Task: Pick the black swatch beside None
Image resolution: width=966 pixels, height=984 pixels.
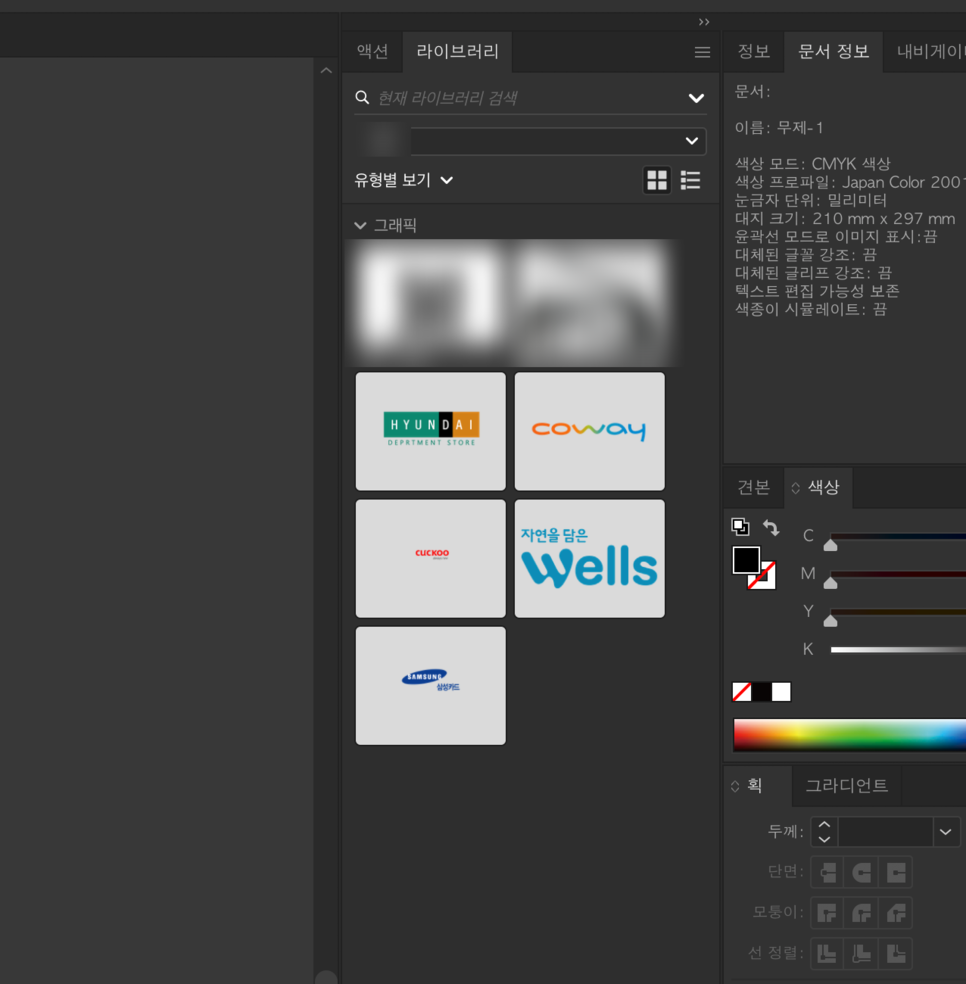Action: 761,692
